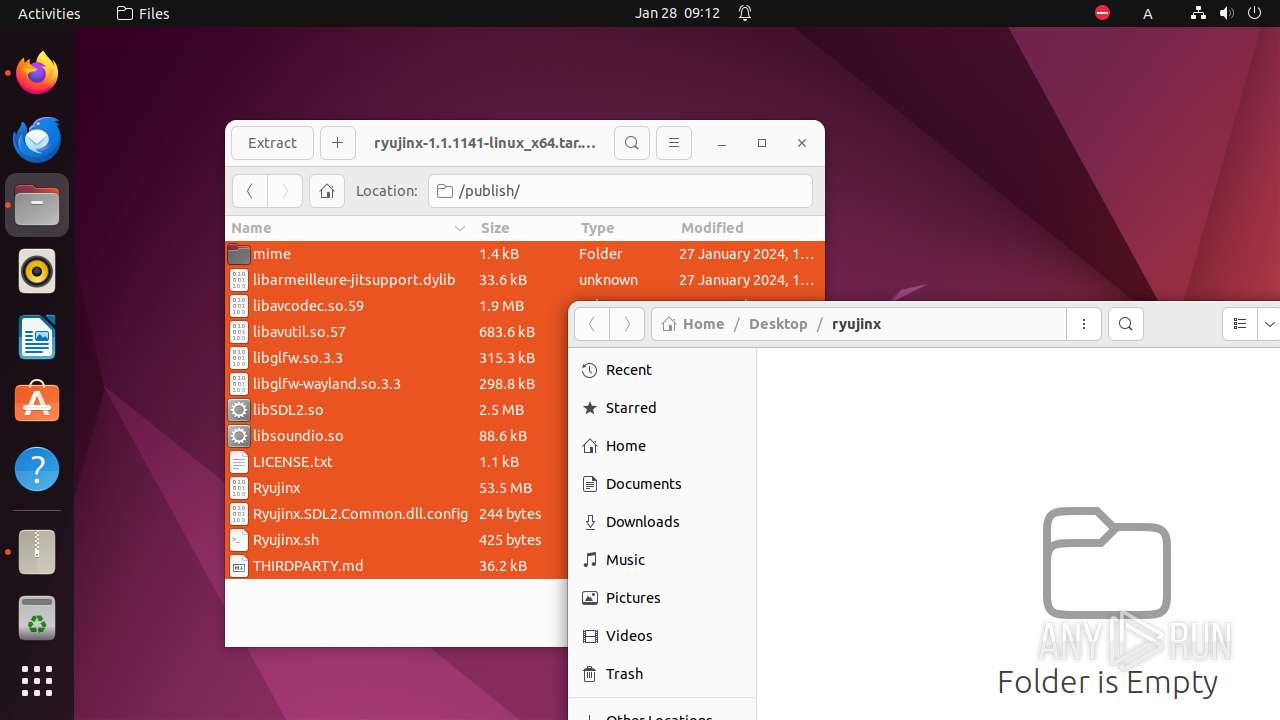The image size is (1280, 720).
Task: Click the search icon in Archive Manager
Action: (632, 143)
